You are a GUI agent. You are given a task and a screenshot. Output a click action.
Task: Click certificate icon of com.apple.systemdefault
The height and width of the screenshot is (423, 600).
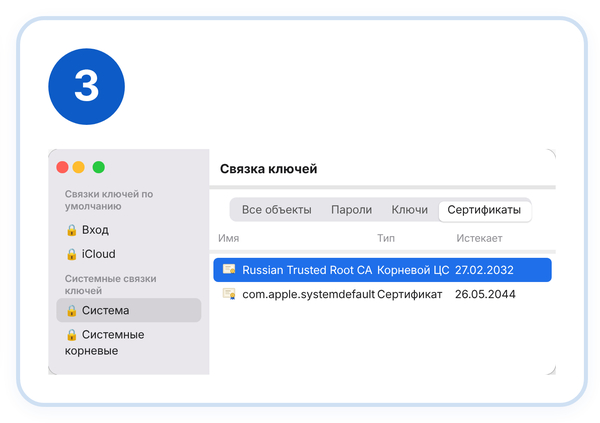(x=229, y=294)
